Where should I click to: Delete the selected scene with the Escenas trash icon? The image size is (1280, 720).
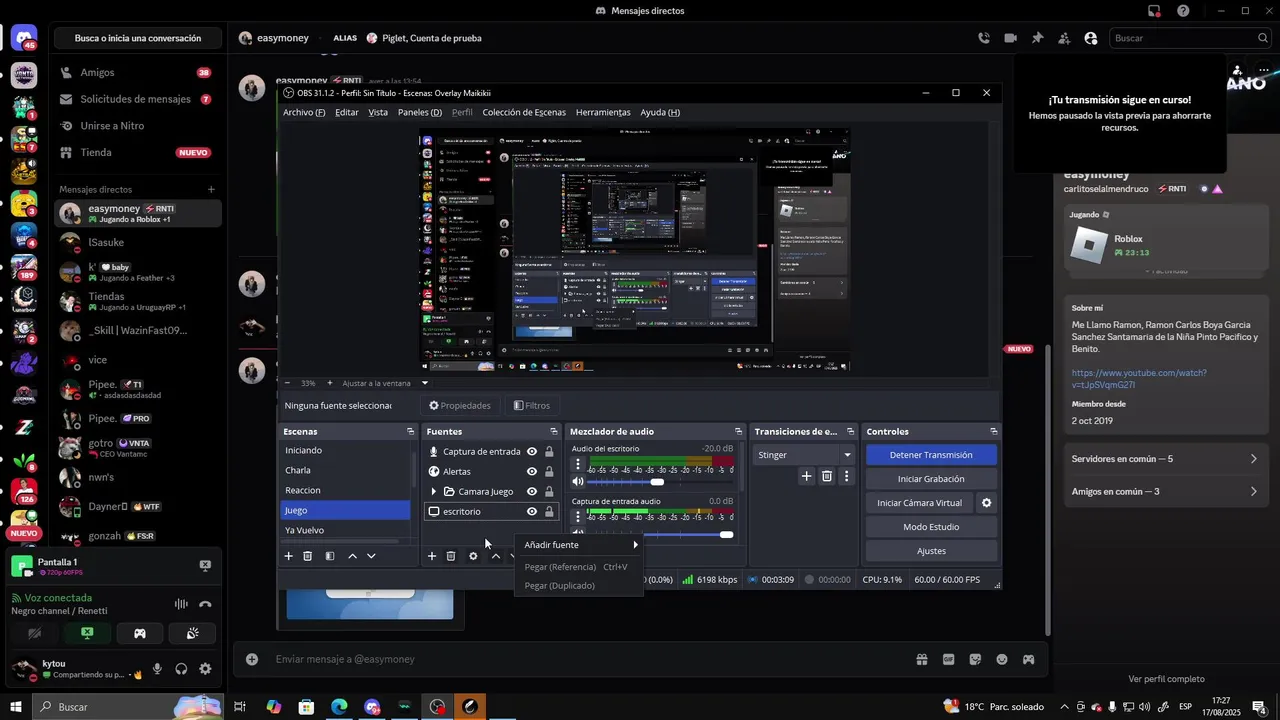pyautogui.click(x=308, y=556)
